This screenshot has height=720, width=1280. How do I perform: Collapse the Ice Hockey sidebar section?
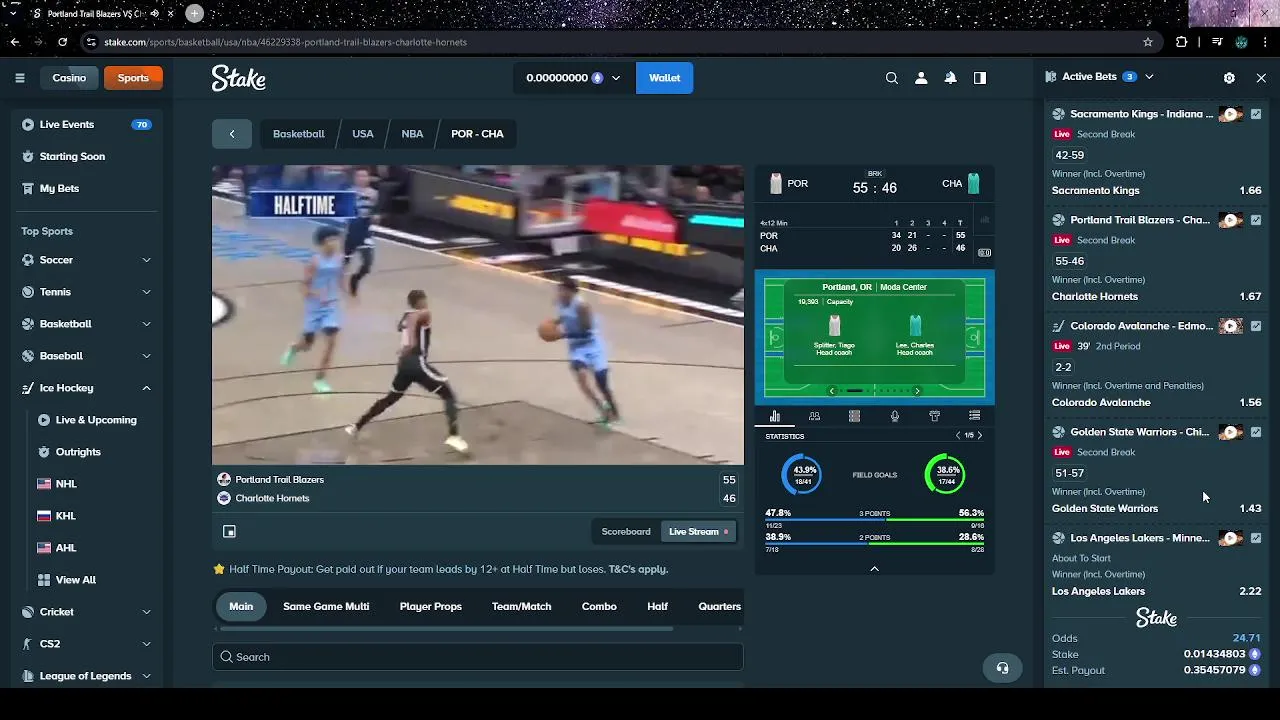coord(146,388)
